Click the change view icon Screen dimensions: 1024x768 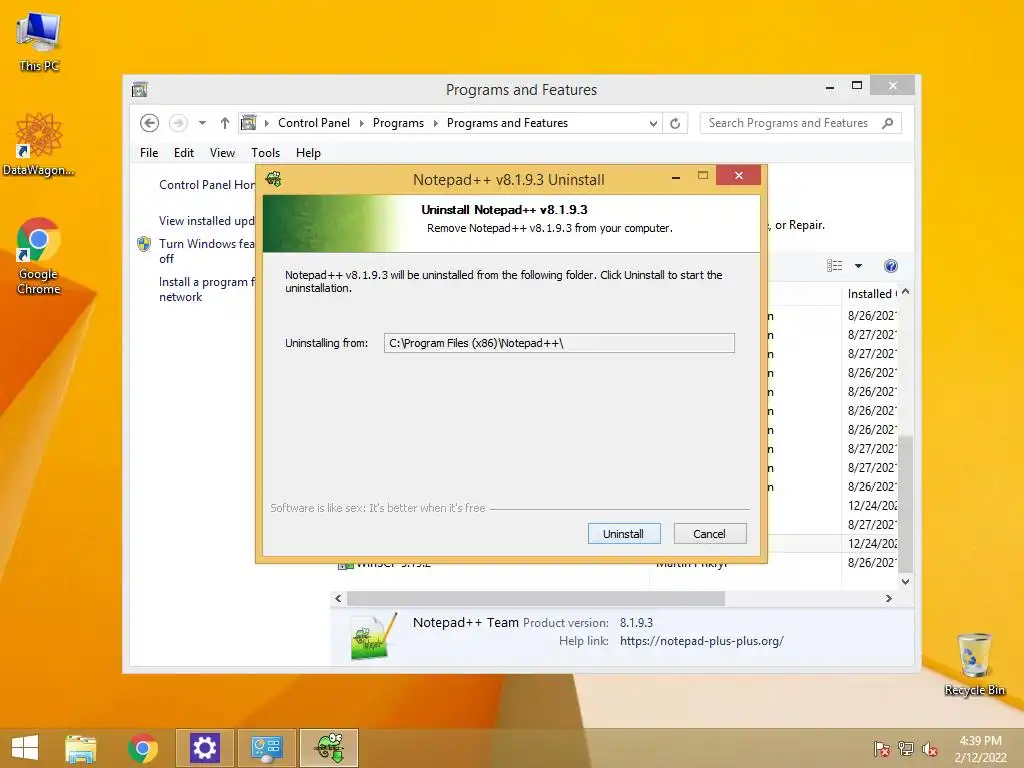point(835,266)
